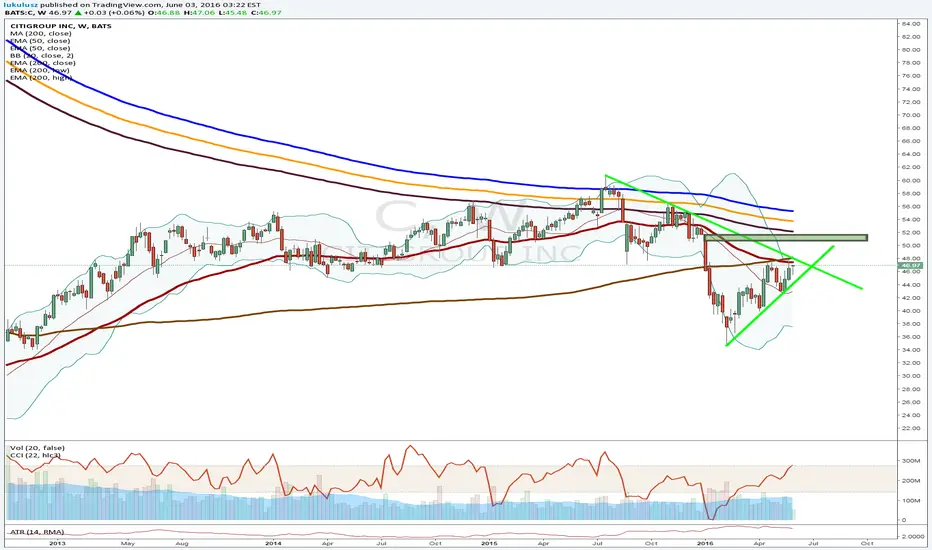Click the CITIGROUP INC, W, BATS title

point(61,26)
